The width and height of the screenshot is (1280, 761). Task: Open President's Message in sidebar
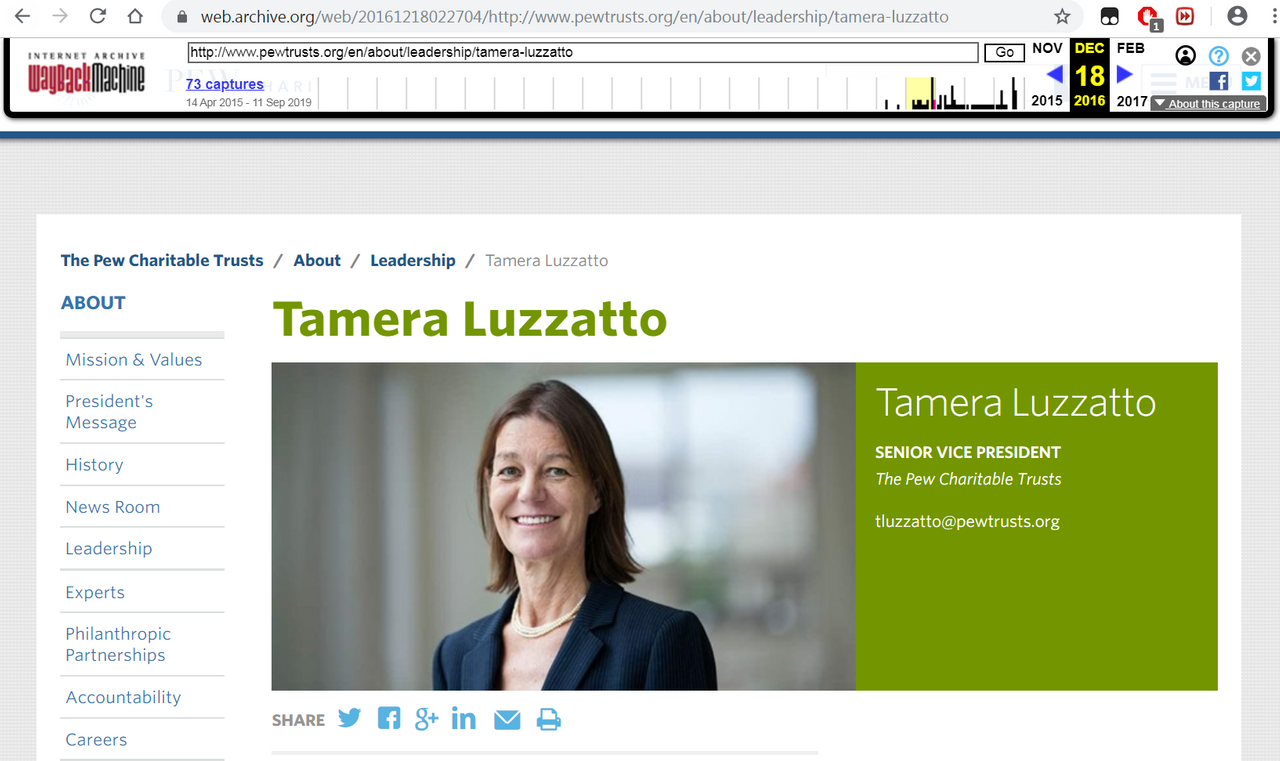(x=109, y=412)
